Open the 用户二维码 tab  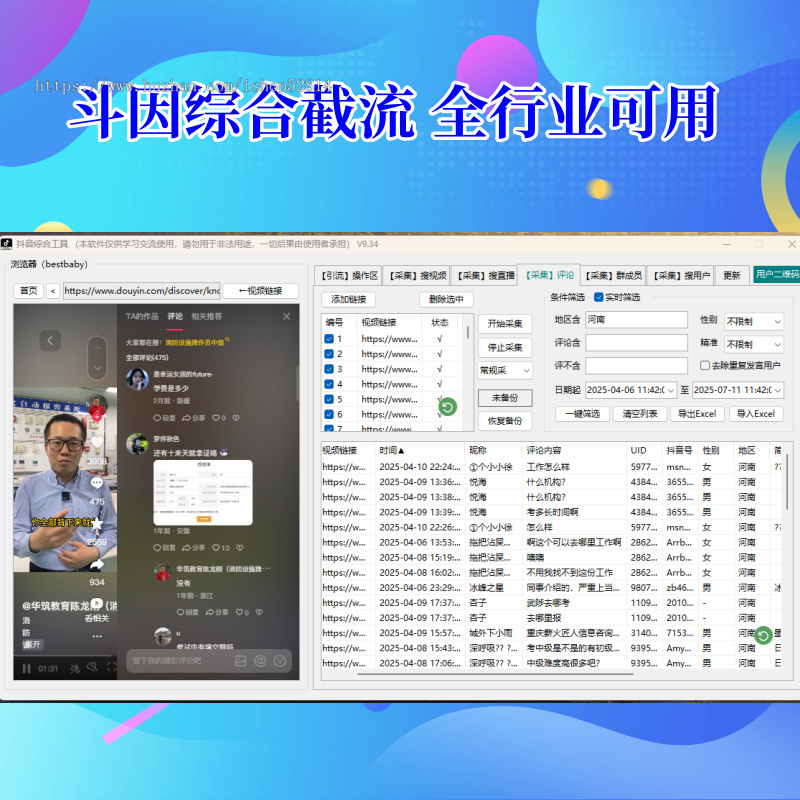(x=777, y=274)
